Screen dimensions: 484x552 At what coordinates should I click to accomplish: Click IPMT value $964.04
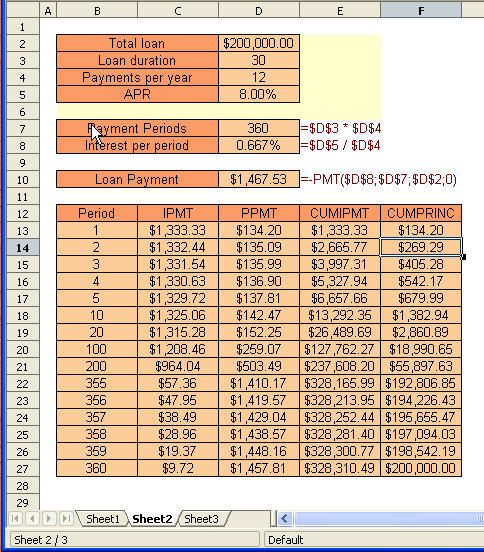click(178, 366)
